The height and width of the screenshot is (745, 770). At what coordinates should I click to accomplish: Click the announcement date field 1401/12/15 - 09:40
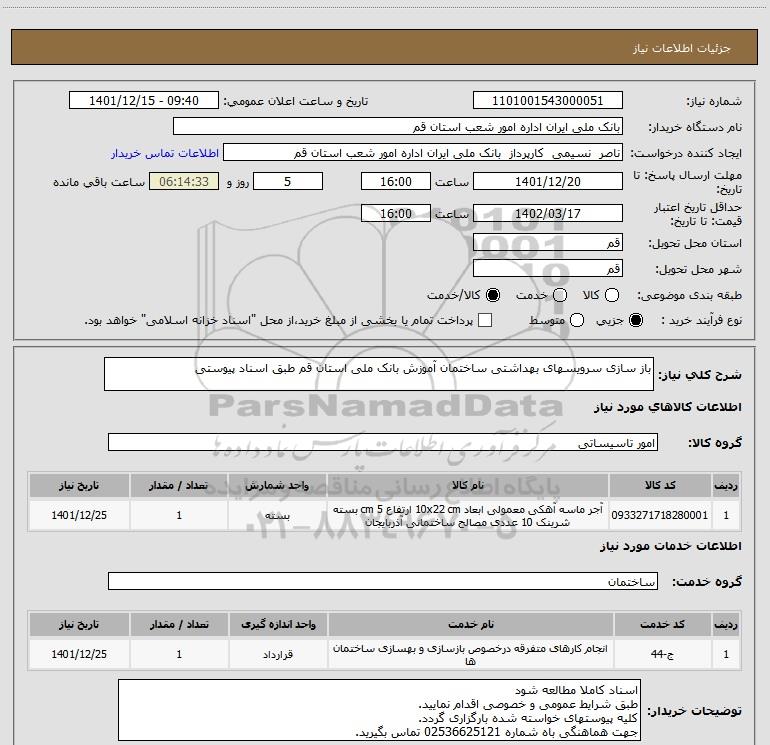pos(144,100)
